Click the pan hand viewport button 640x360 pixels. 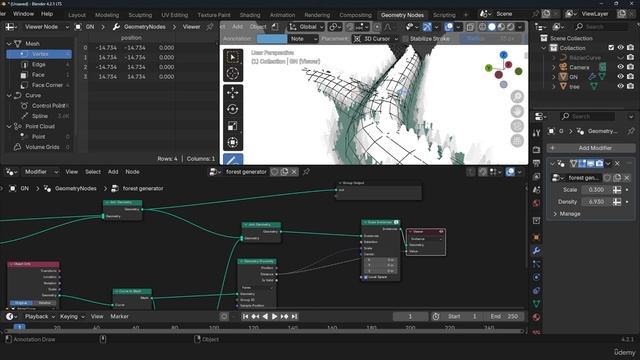coord(517,111)
